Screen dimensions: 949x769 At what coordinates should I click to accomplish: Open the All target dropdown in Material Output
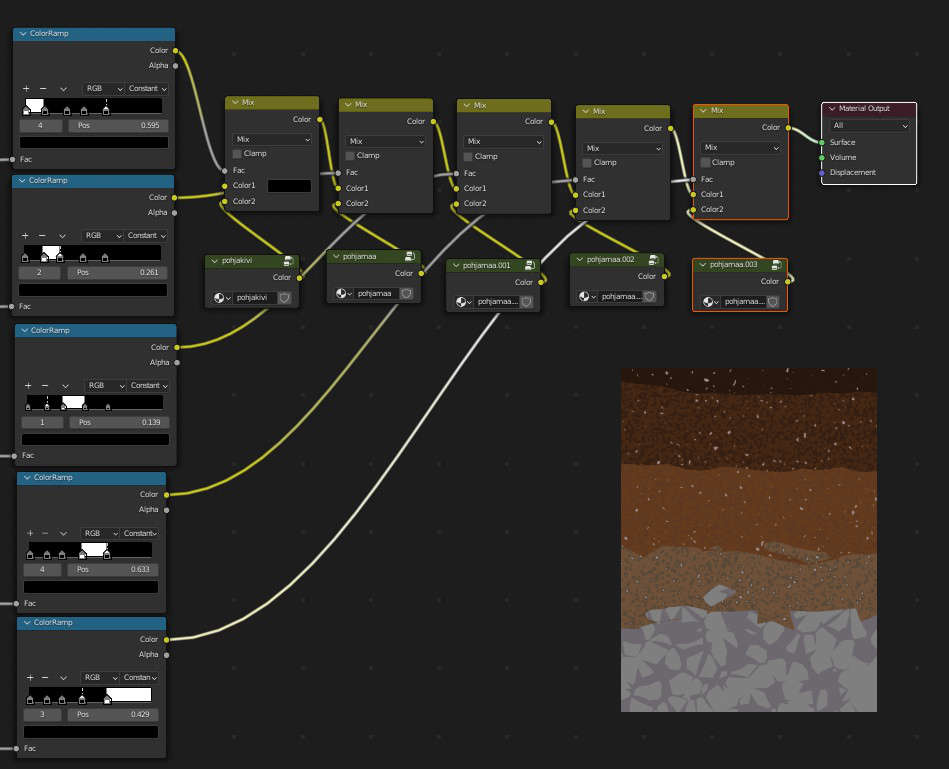pos(869,126)
